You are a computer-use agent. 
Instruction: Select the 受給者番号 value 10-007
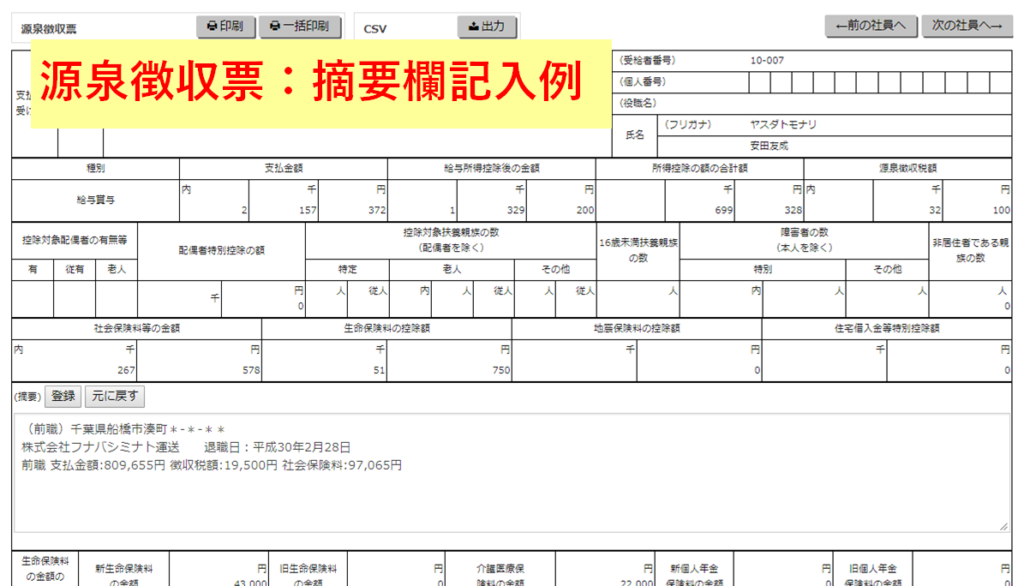click(767, 60)
